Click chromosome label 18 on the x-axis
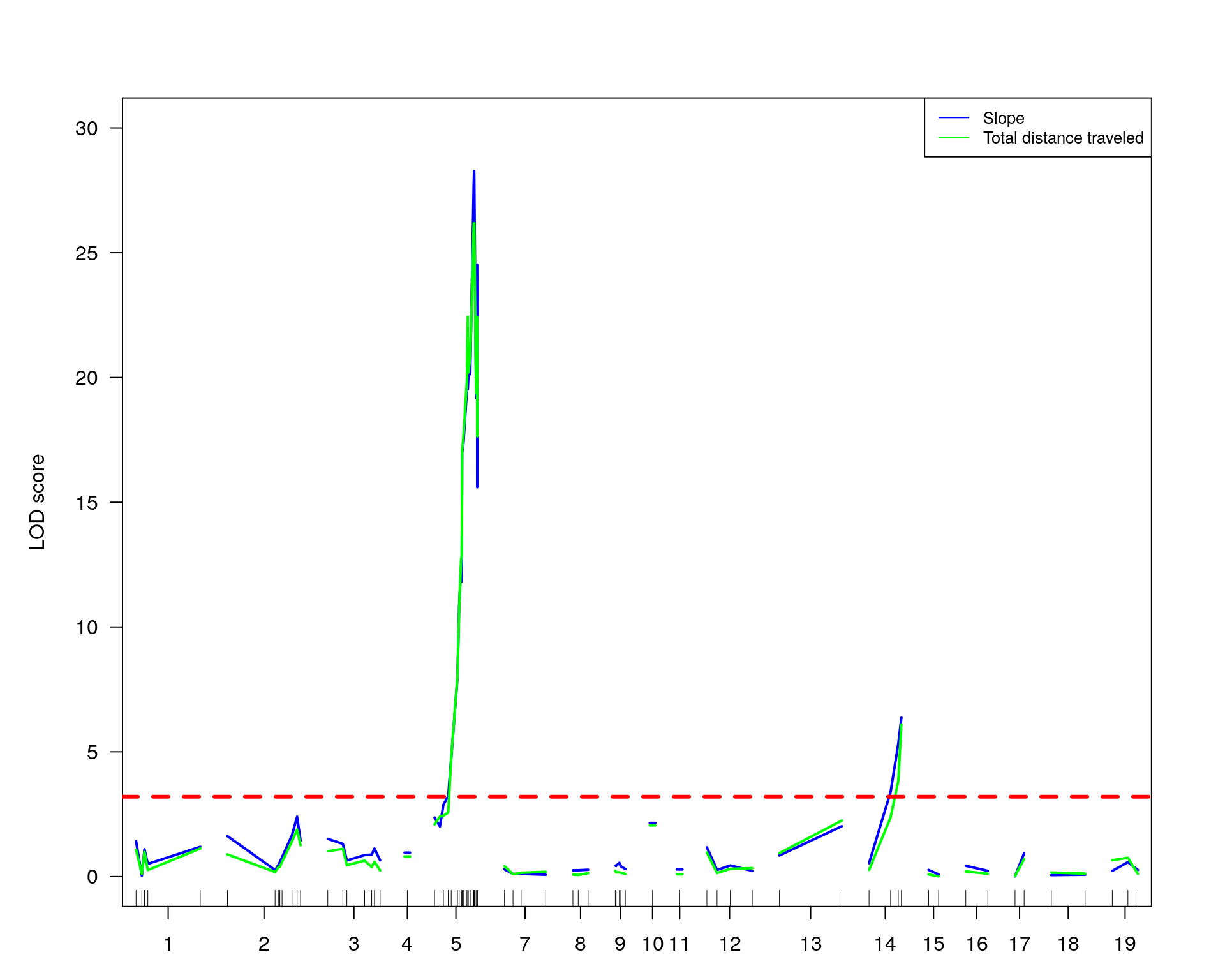This screenshot has height=980, width=1225. pos(1068,944)
